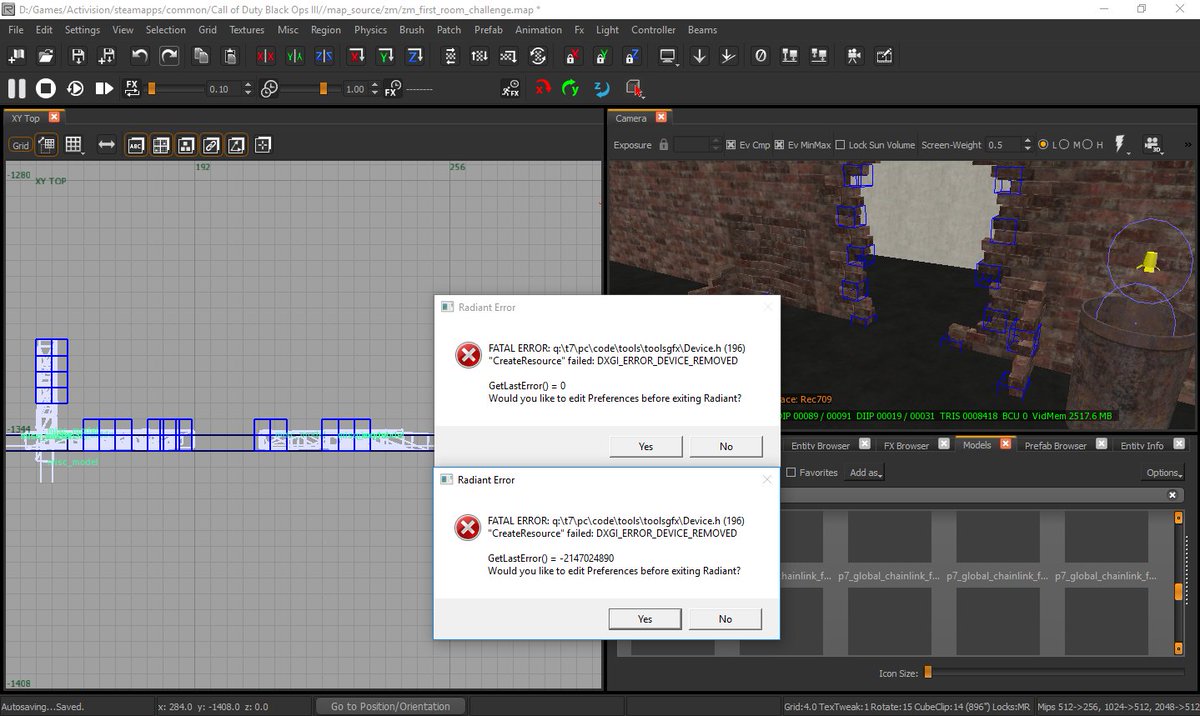The width and height of the screenshot is (1200, 716).
Task: Click No in the upper Radiant Error dialog
Action: [726, 446]
